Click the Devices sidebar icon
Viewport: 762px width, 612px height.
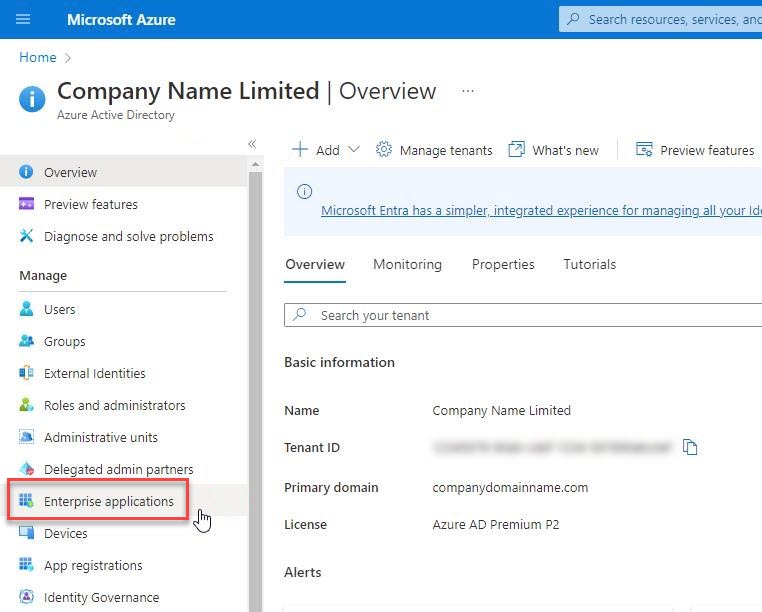[26, 532]
